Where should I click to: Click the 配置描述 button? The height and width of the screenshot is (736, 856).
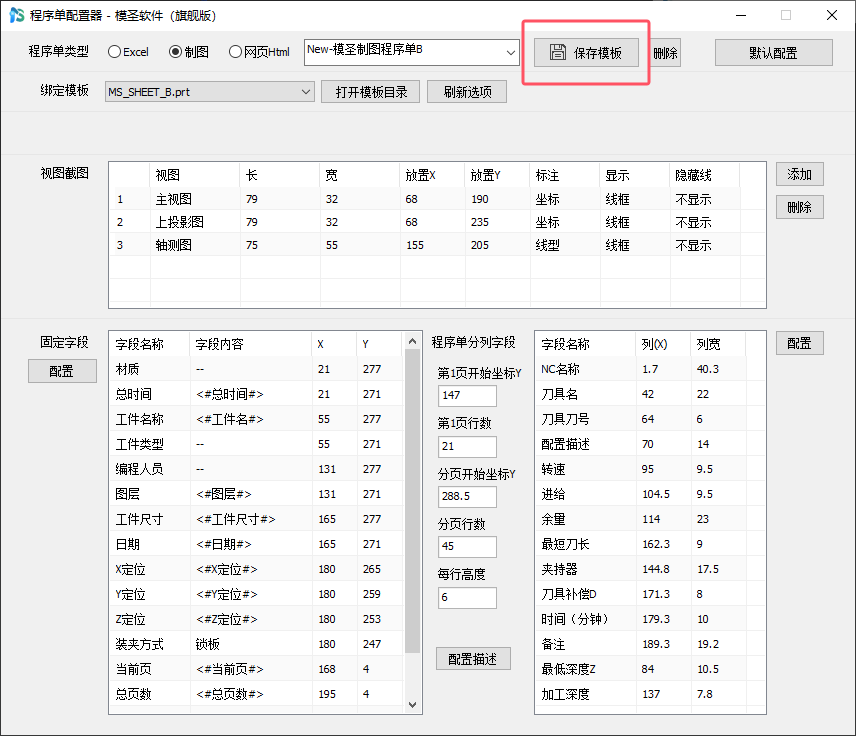[x=473, y=659]
